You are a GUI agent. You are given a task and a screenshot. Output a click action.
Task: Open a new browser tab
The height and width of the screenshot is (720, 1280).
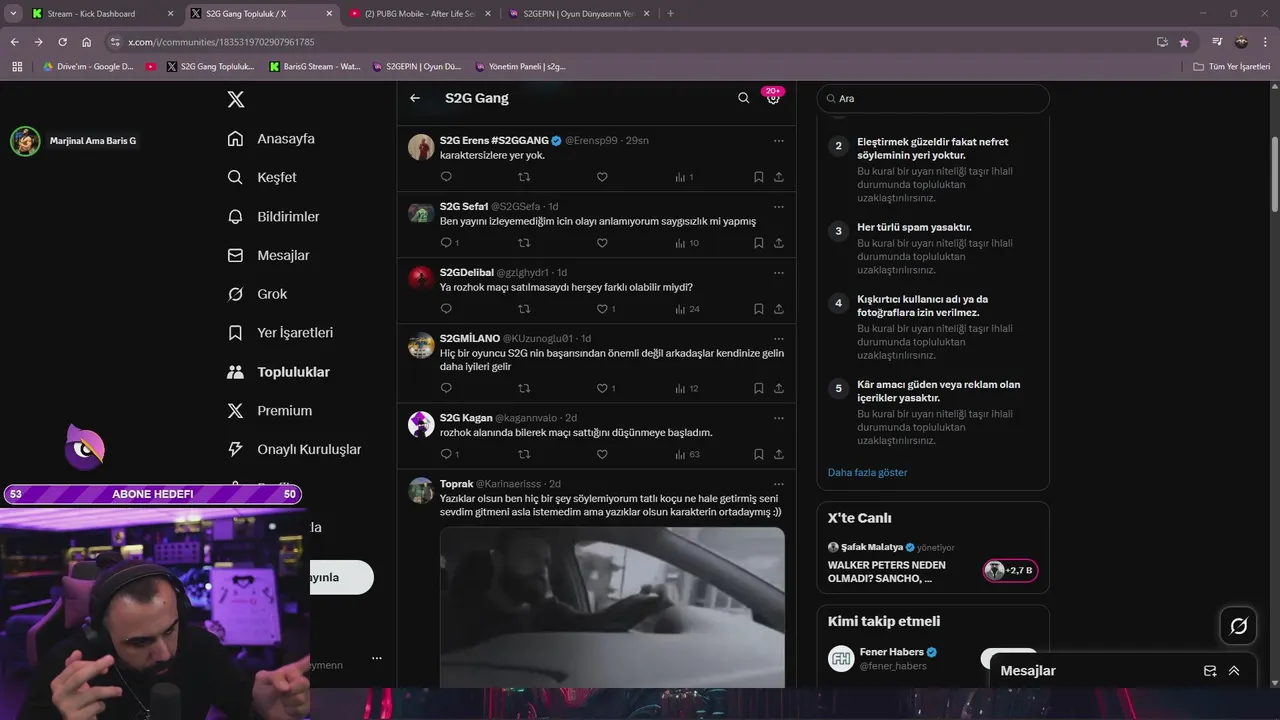pyautogui.click(x=670, y=14)
